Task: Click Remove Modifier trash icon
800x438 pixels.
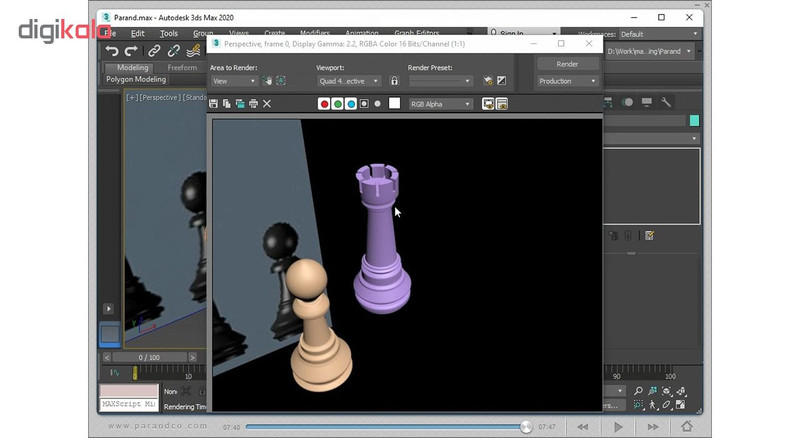Action: [628, 235]
